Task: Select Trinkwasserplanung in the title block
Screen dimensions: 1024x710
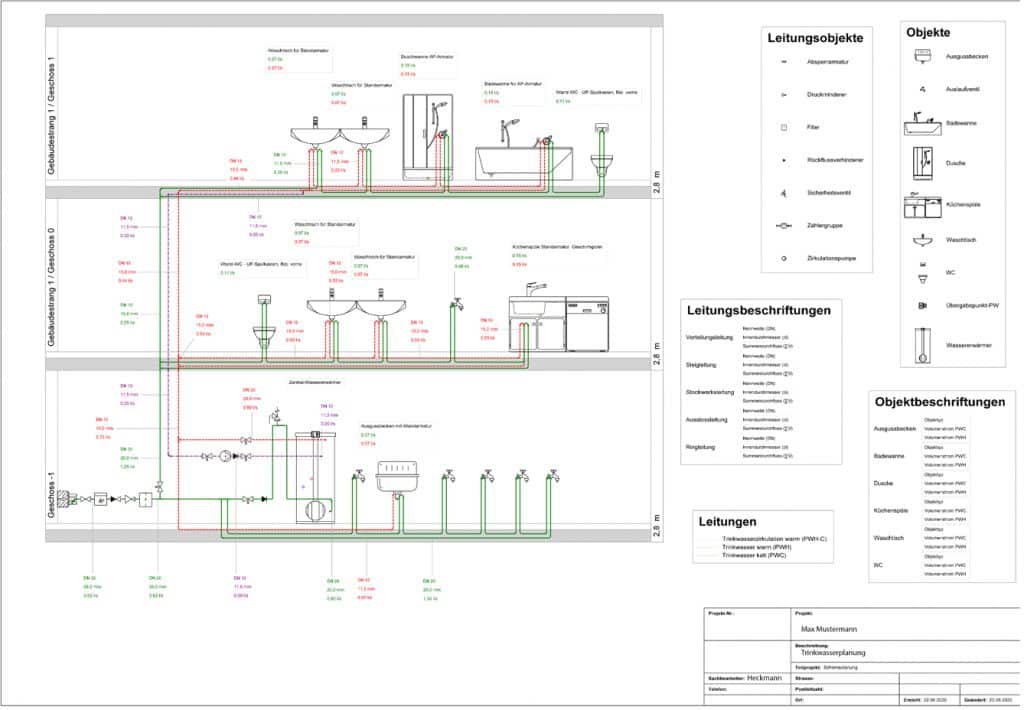Action: [x=833, y=653]
